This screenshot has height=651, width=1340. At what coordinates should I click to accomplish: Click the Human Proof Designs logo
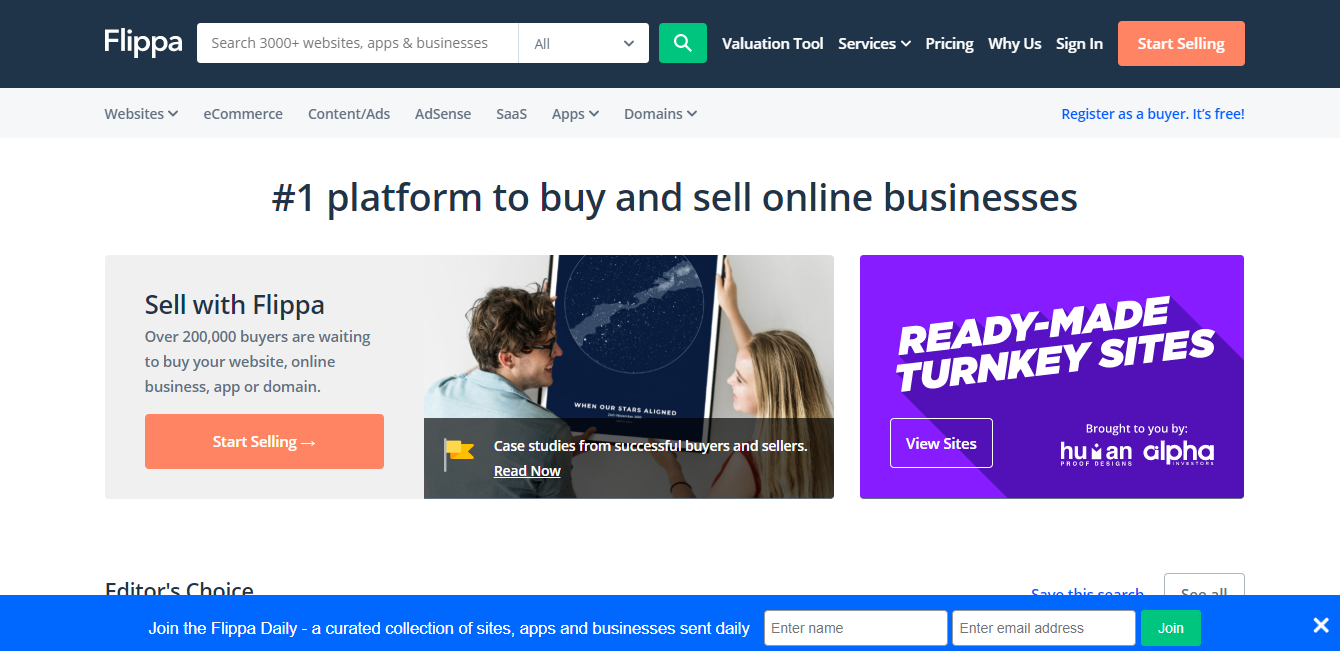coord(1096,454)
